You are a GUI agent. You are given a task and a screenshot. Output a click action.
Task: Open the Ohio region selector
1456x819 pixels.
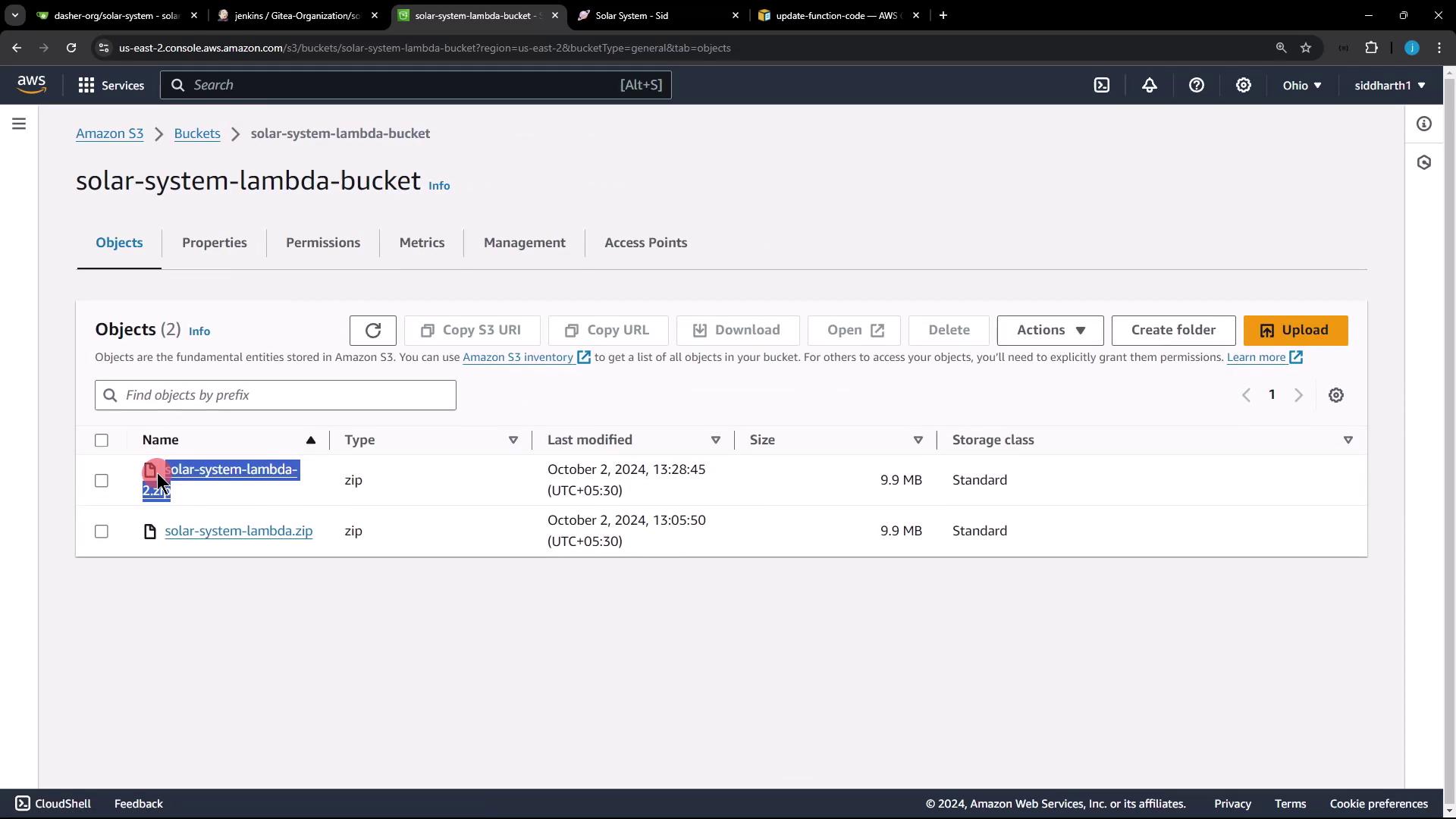tap(1302, 85)
